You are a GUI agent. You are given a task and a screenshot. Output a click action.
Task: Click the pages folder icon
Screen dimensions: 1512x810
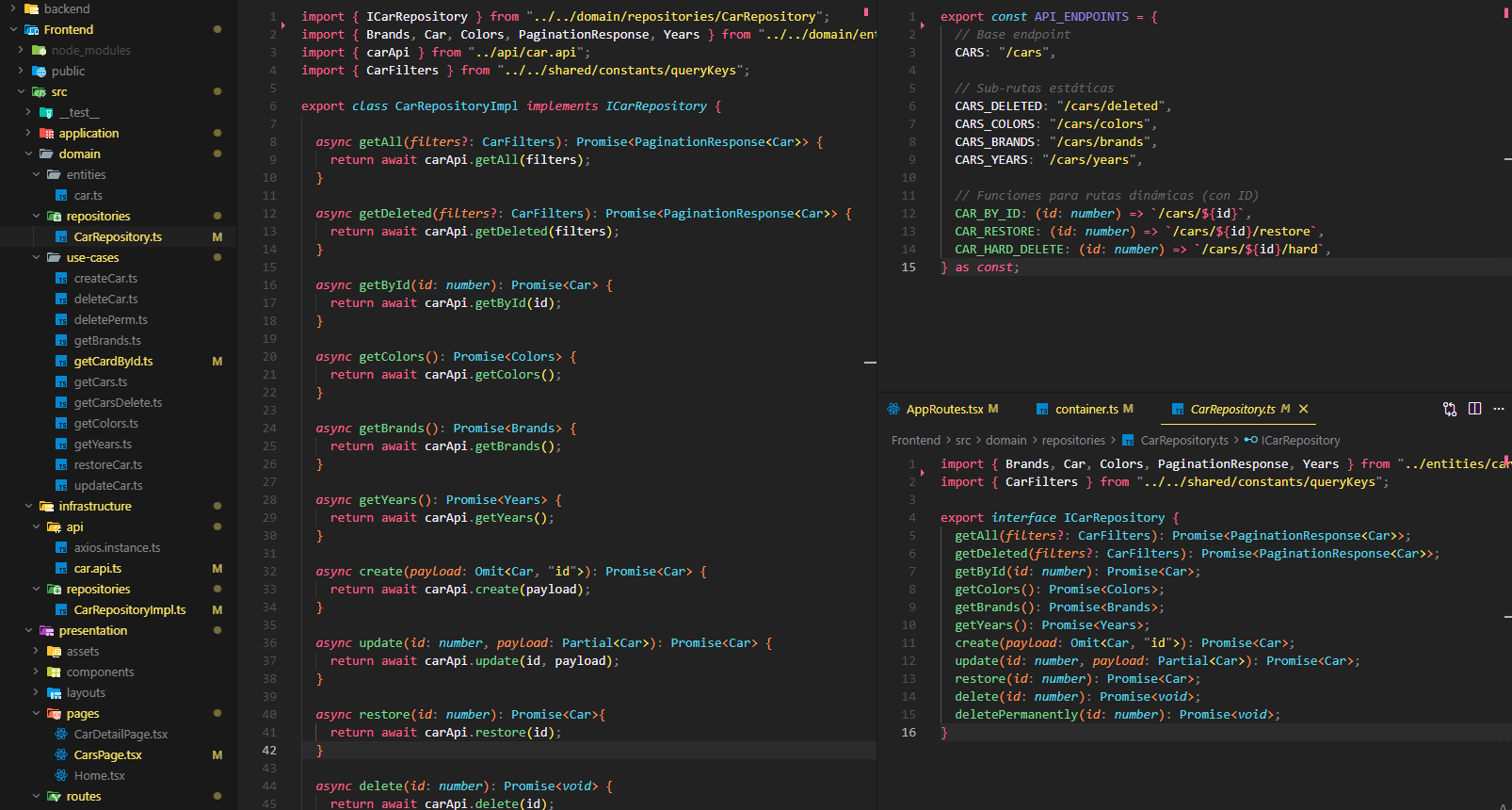[54, 714]
